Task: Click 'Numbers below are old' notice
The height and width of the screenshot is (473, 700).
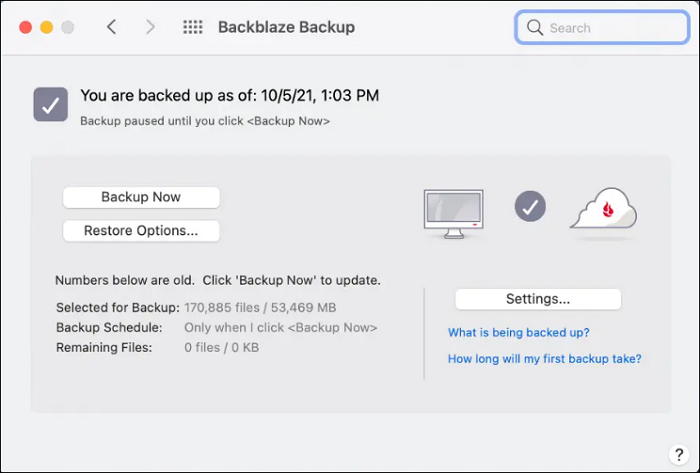Action: 217,280
